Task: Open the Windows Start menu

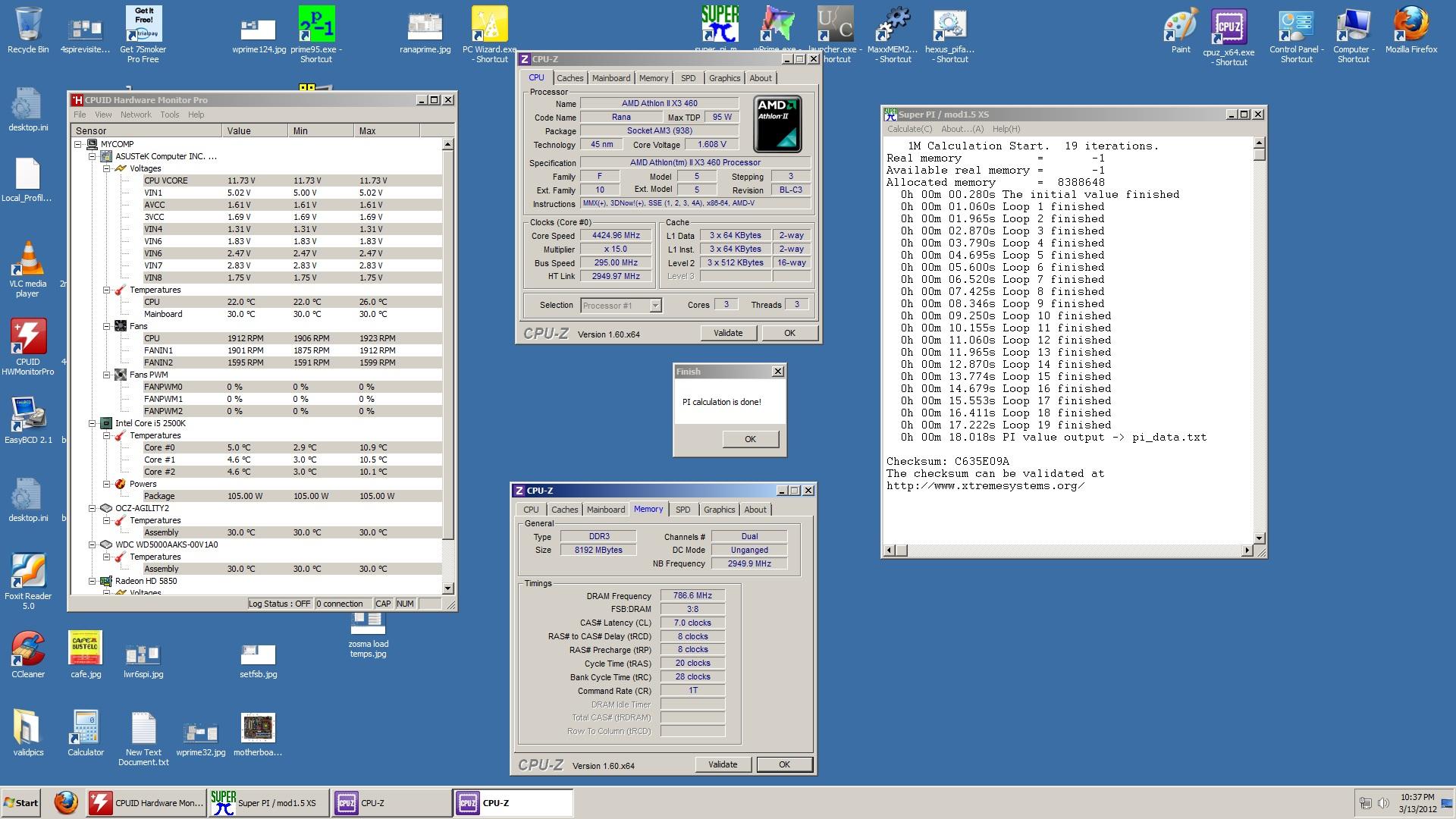Action: tap(21, 802)
